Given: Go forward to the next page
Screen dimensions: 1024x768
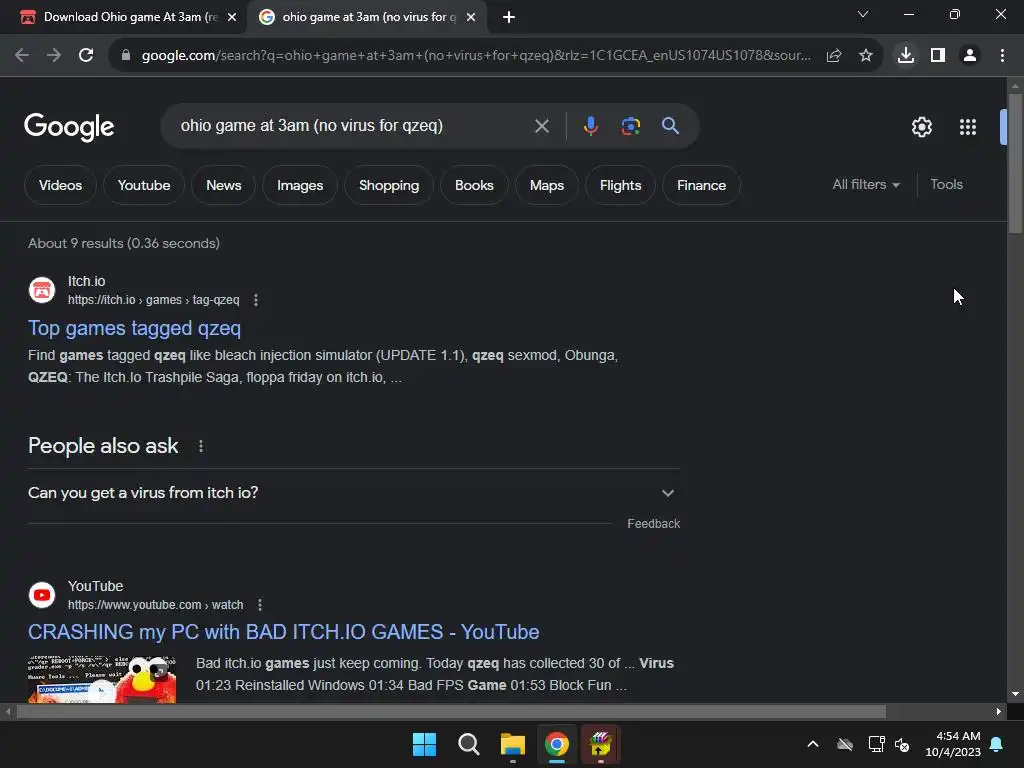Looking at the screenshot, I should pyautogui.click(x=54, y=56).
